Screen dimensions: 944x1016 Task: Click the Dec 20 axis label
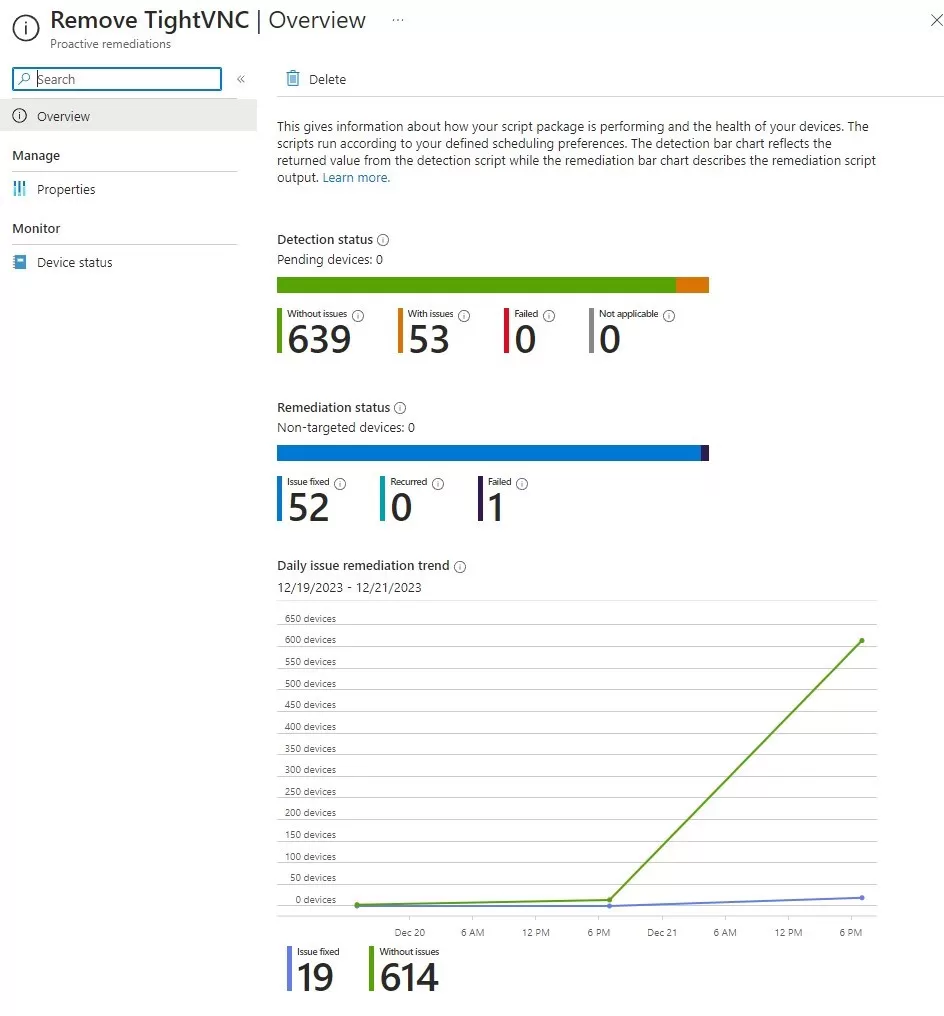tap(409, 932)
